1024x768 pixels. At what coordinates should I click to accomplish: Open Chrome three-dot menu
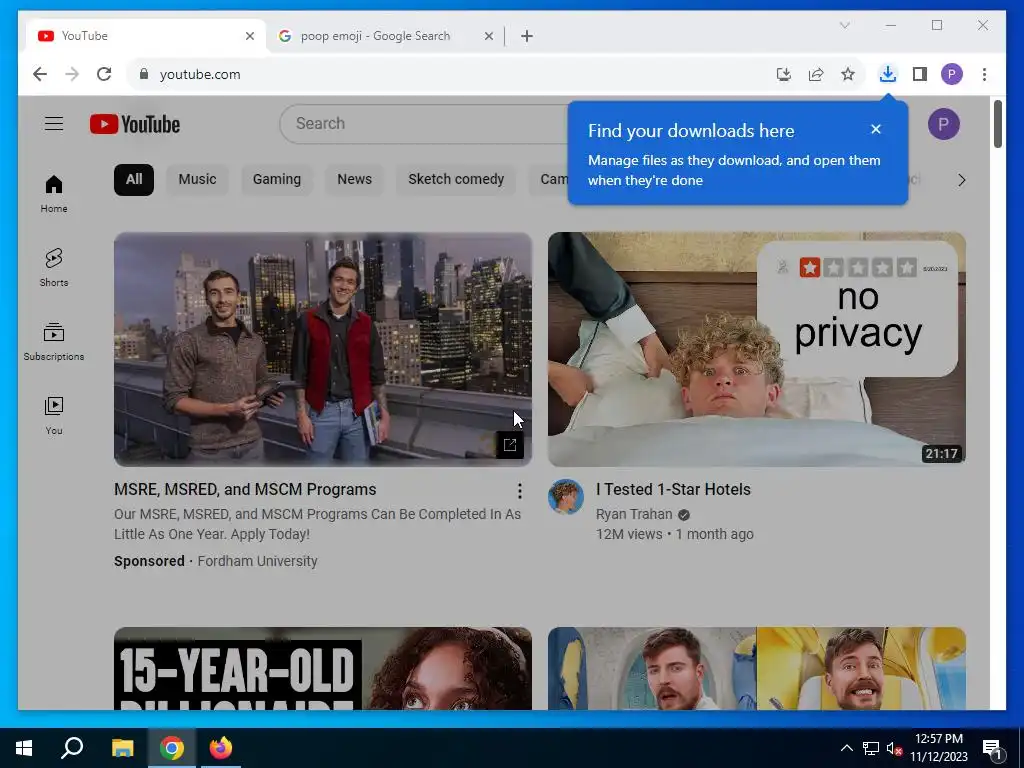click(984, 74)
